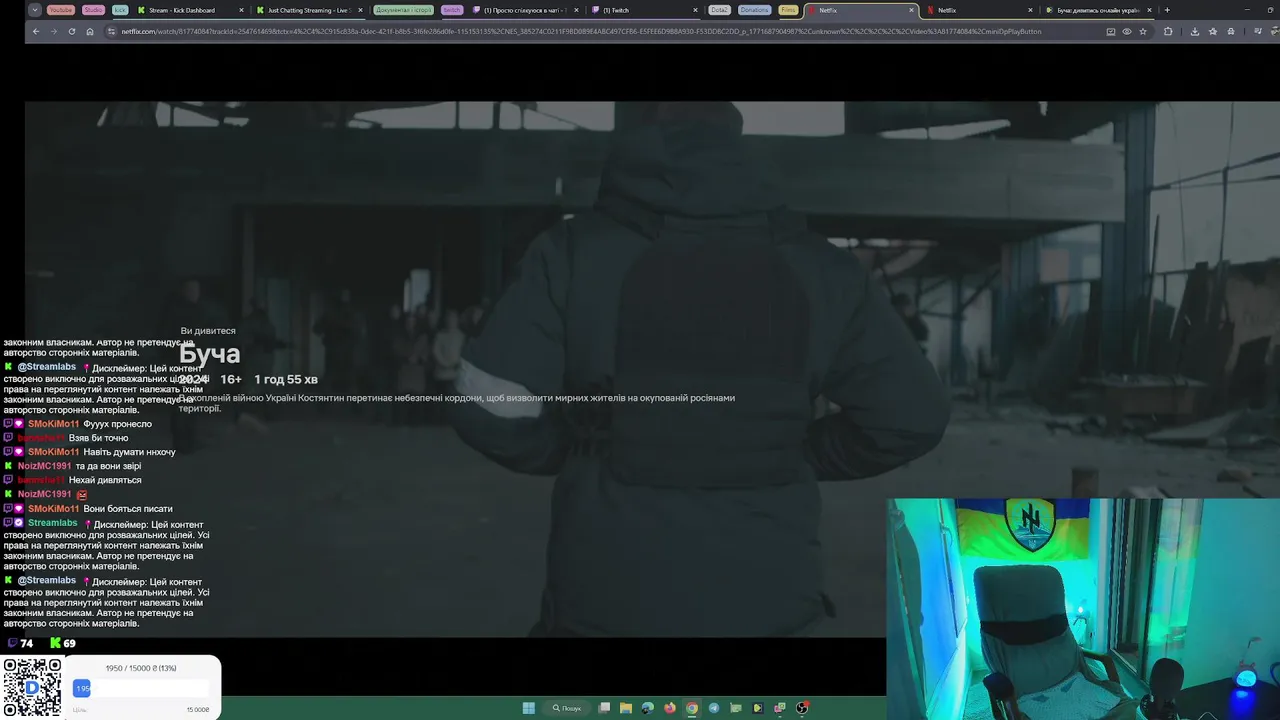
Task: Expand the Dota2 tab group
Action: point(719,10)
